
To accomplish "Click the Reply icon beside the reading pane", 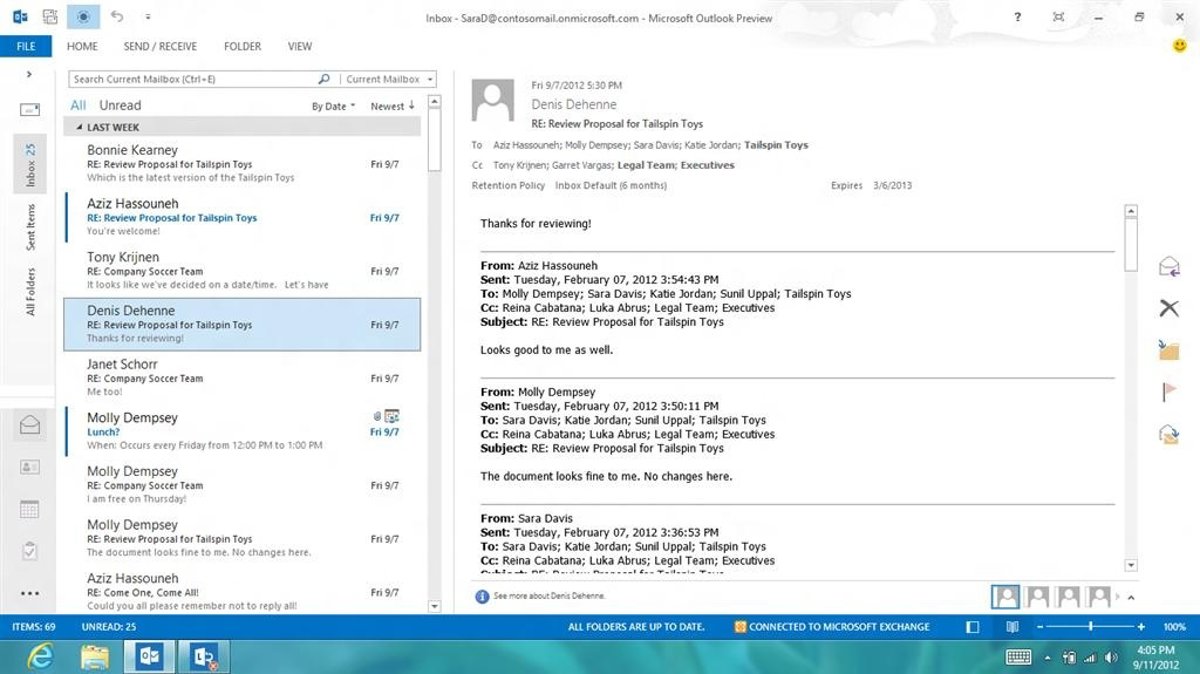I will 1168,266.
